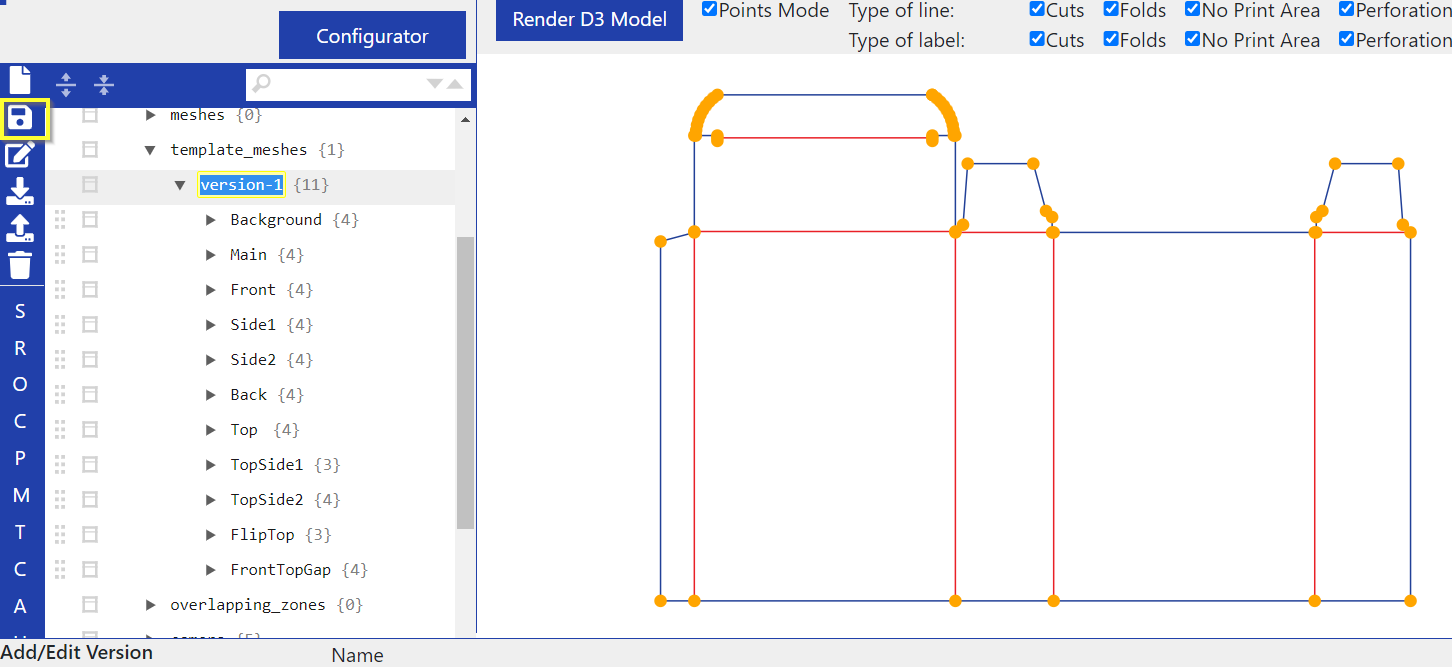This screenshot has width=1452, height=667.
Task: Expand the Main node
Action: [x=211, y=255]
